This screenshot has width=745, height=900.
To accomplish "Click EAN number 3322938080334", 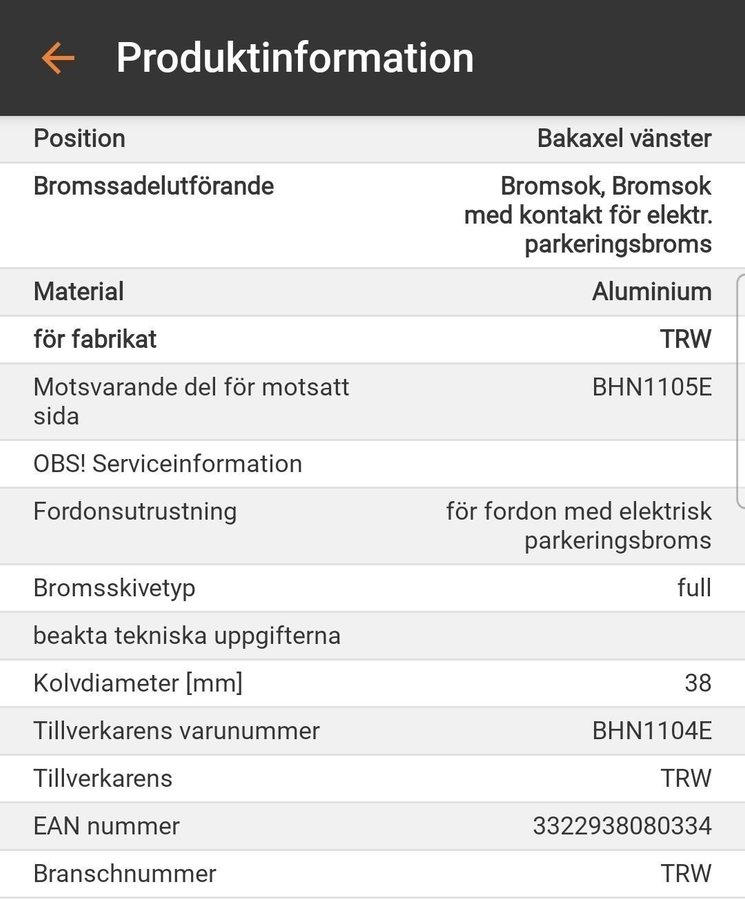I will (x=622, y=826).
